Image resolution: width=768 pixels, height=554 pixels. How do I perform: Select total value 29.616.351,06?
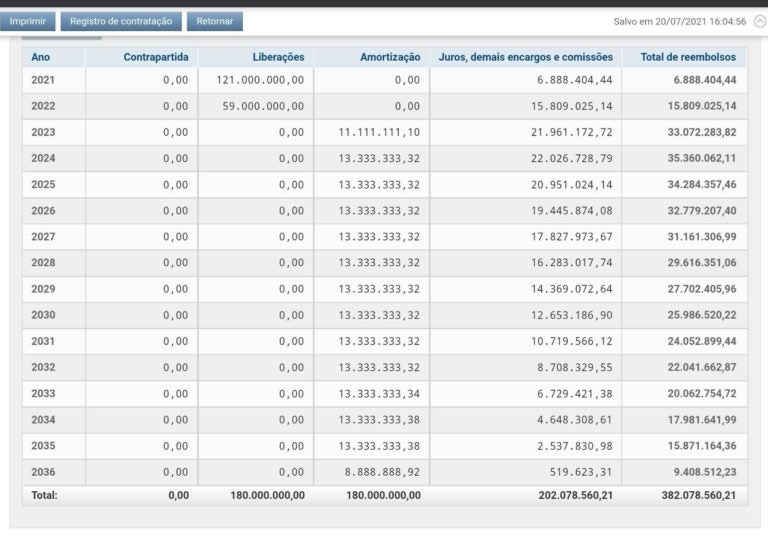click(702, 263)
